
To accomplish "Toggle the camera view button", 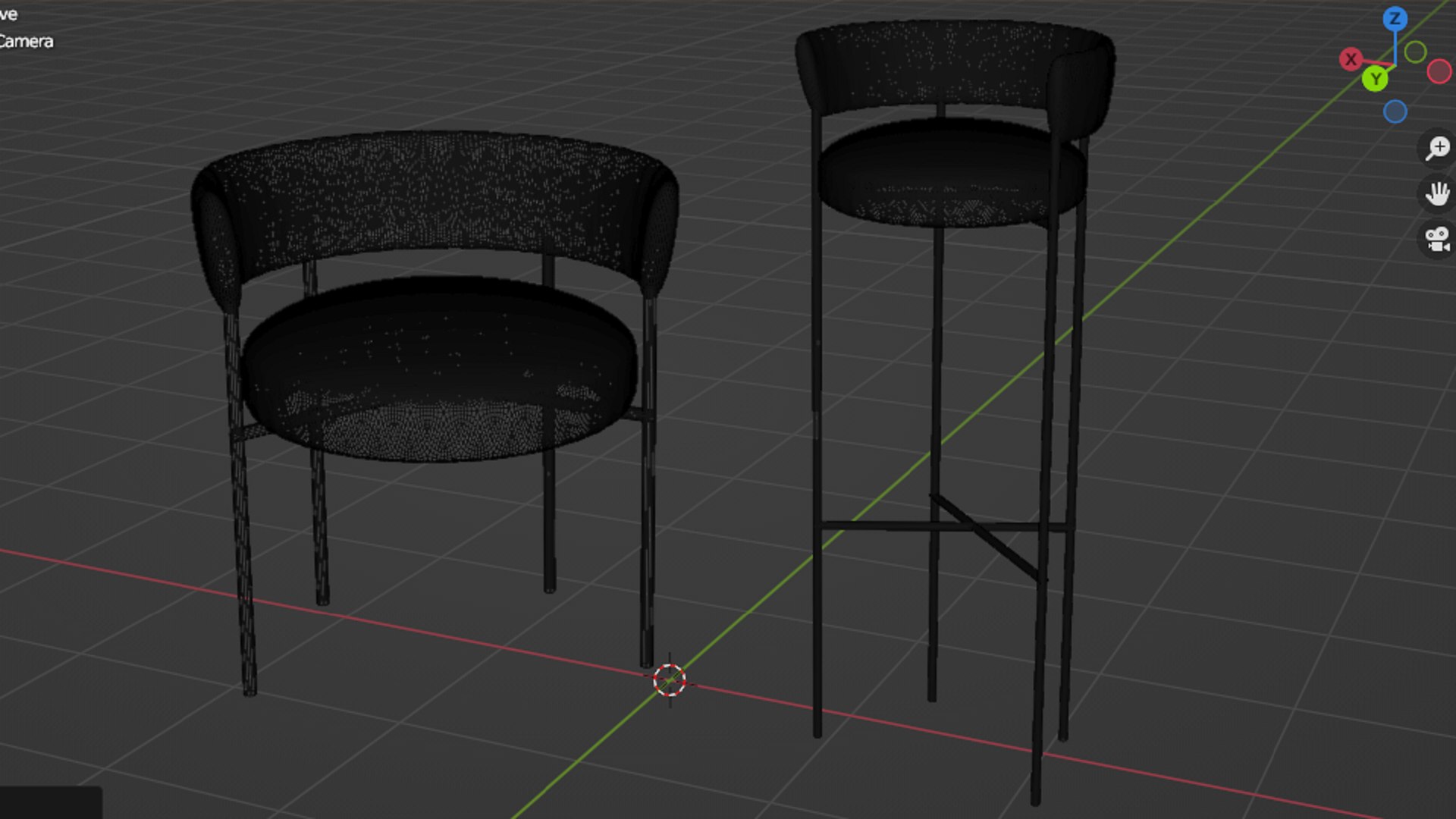I will [x=1436, y=239].
